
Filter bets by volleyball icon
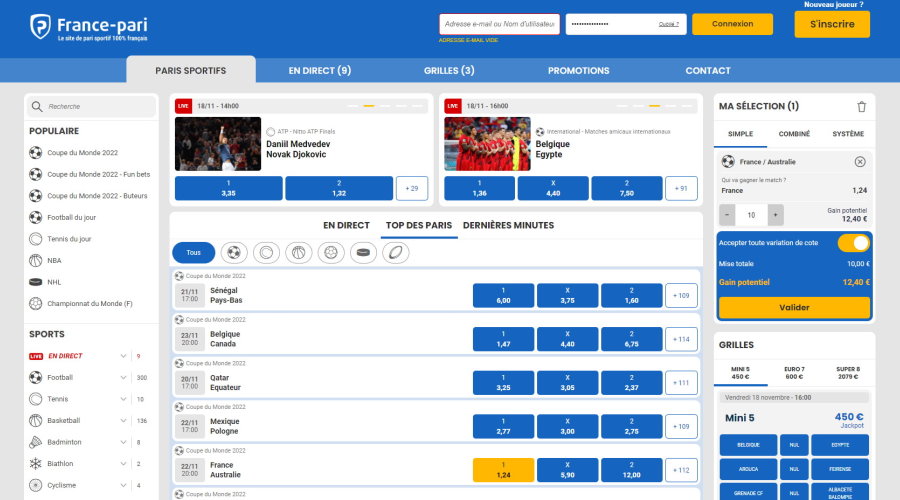coord(331,253)
